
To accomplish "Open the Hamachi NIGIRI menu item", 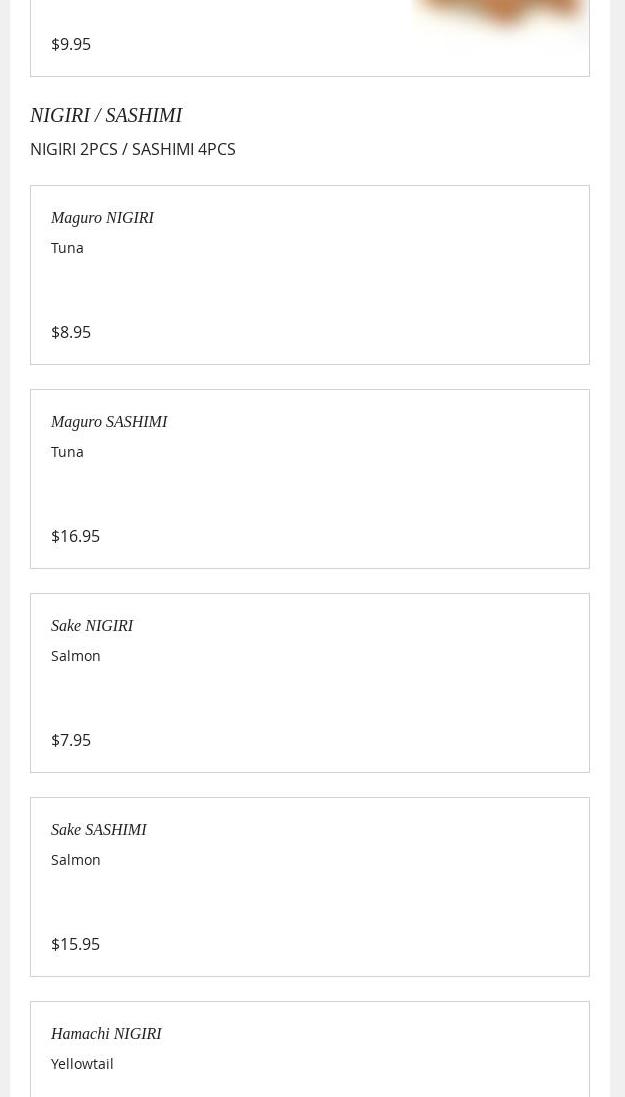I will click(x=106, y=1033).
